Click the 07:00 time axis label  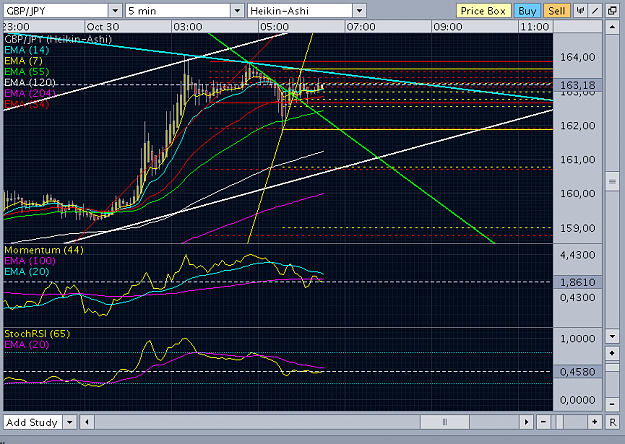point(361,27)
